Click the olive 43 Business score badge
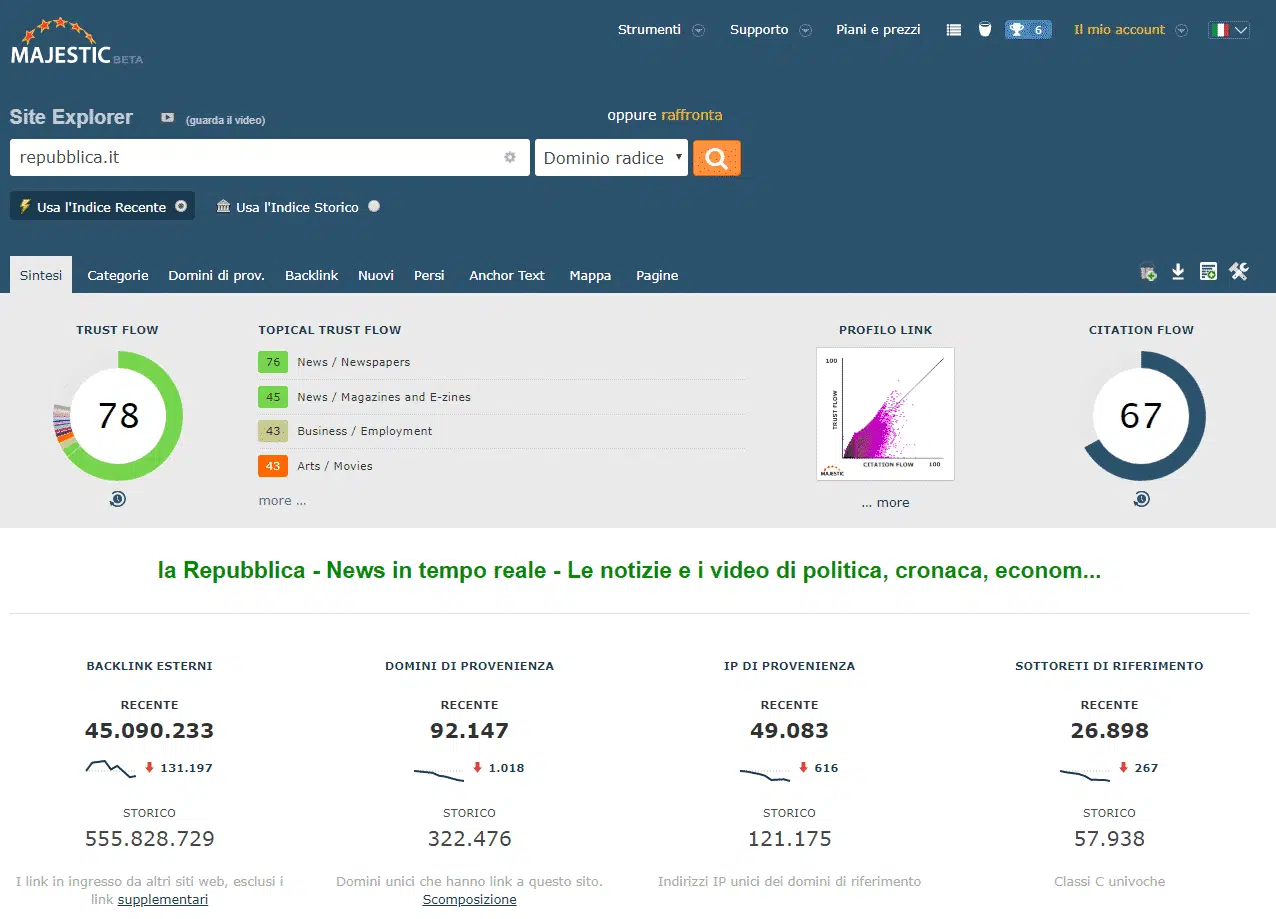The width and height of the screenshot is (1276, 919). tap(273, 431)
